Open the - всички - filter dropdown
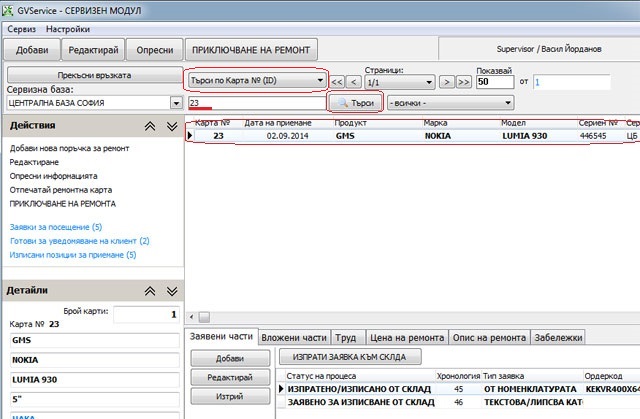Screen dimensions: 640x419 (x=450, y=103)
